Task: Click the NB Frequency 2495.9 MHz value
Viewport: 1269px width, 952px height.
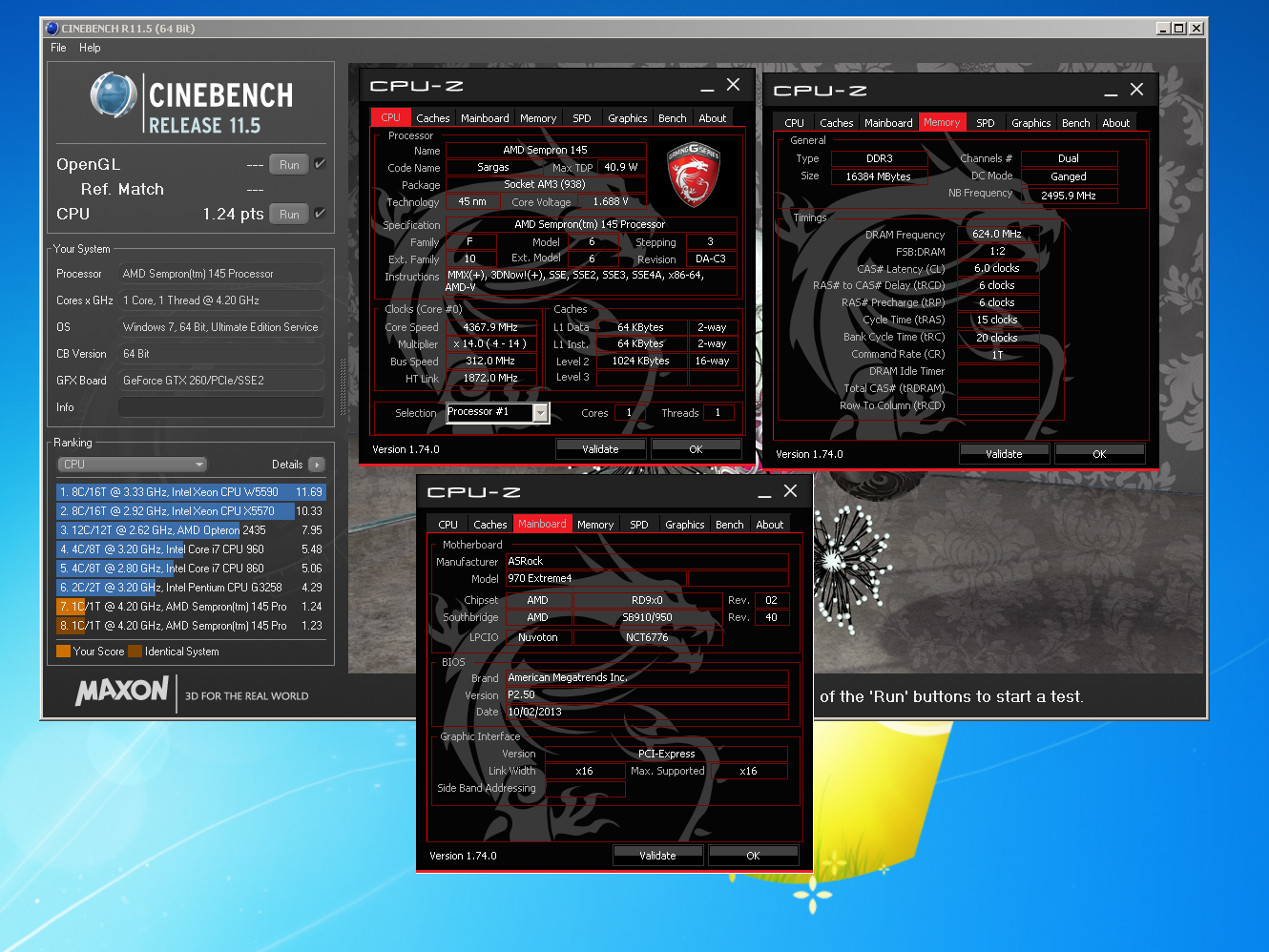Action: click(1069, 196)
